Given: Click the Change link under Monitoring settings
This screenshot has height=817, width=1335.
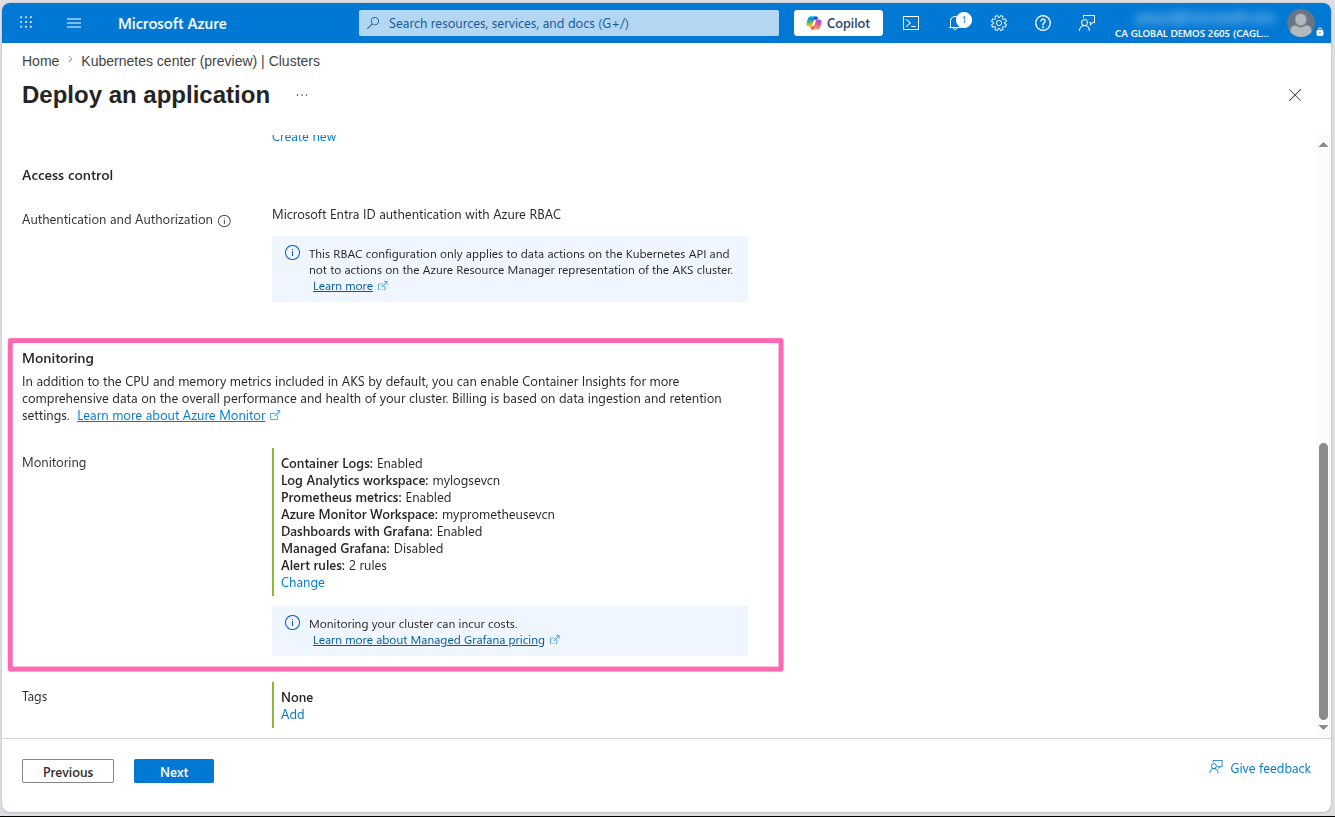Looking at the screenshot, I should (x=303, y=582).
